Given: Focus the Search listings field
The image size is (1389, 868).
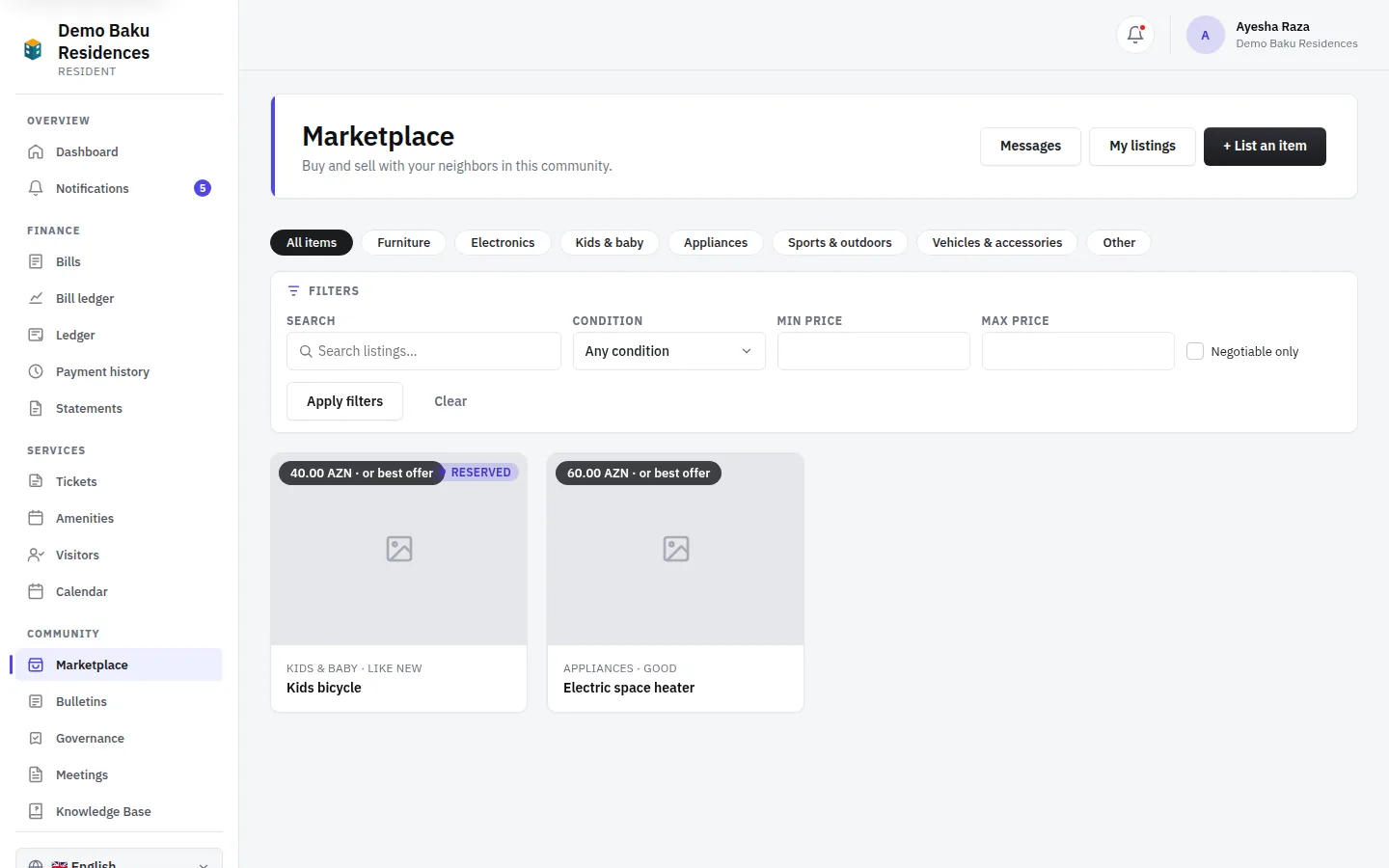Looking at the screenshot, I should (423, 351).
